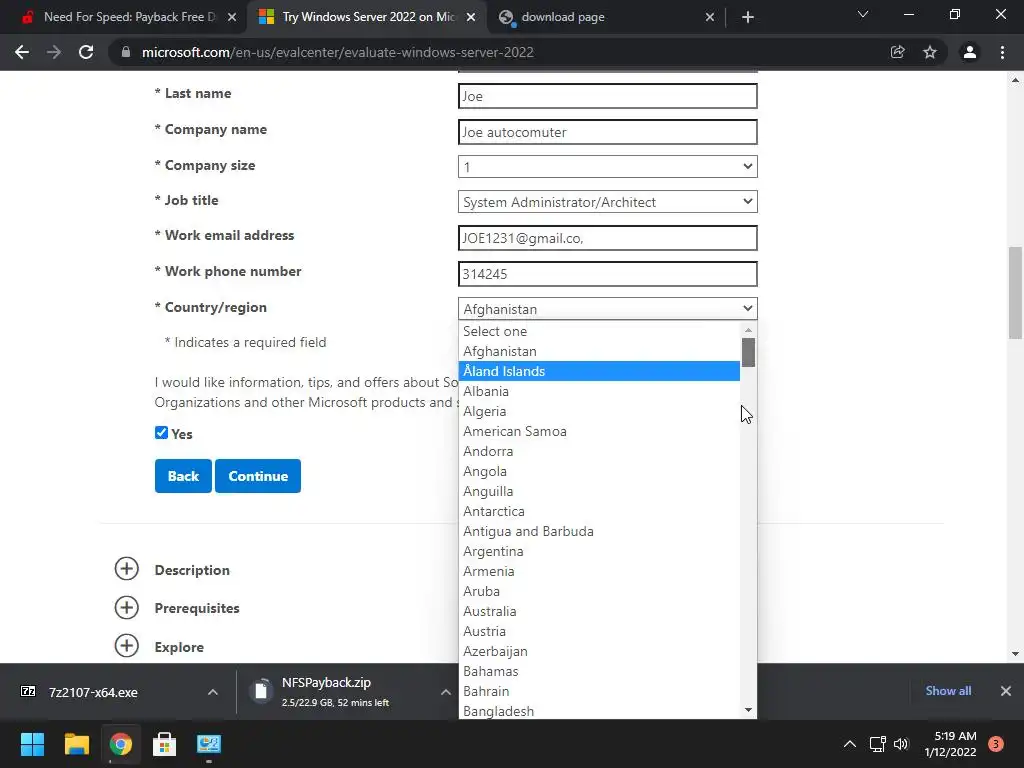Click the Chrome taskbar icon

pos(121,744)
